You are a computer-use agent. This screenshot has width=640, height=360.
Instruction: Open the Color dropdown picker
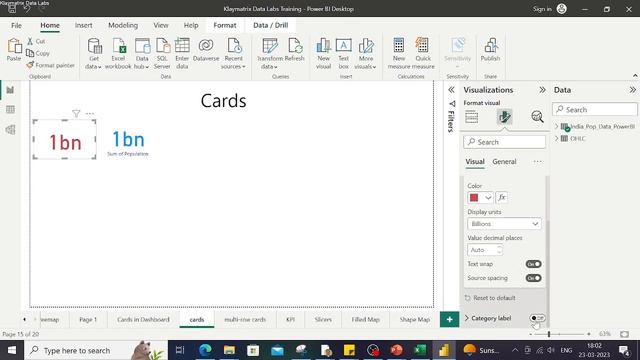(480, 198)
